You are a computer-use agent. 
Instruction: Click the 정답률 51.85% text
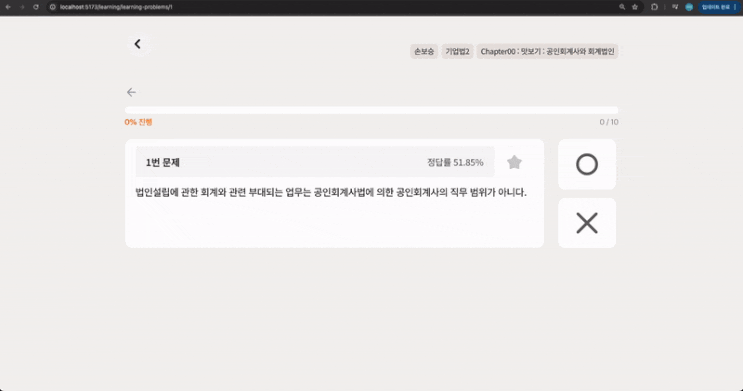click(x=455, y=163)
